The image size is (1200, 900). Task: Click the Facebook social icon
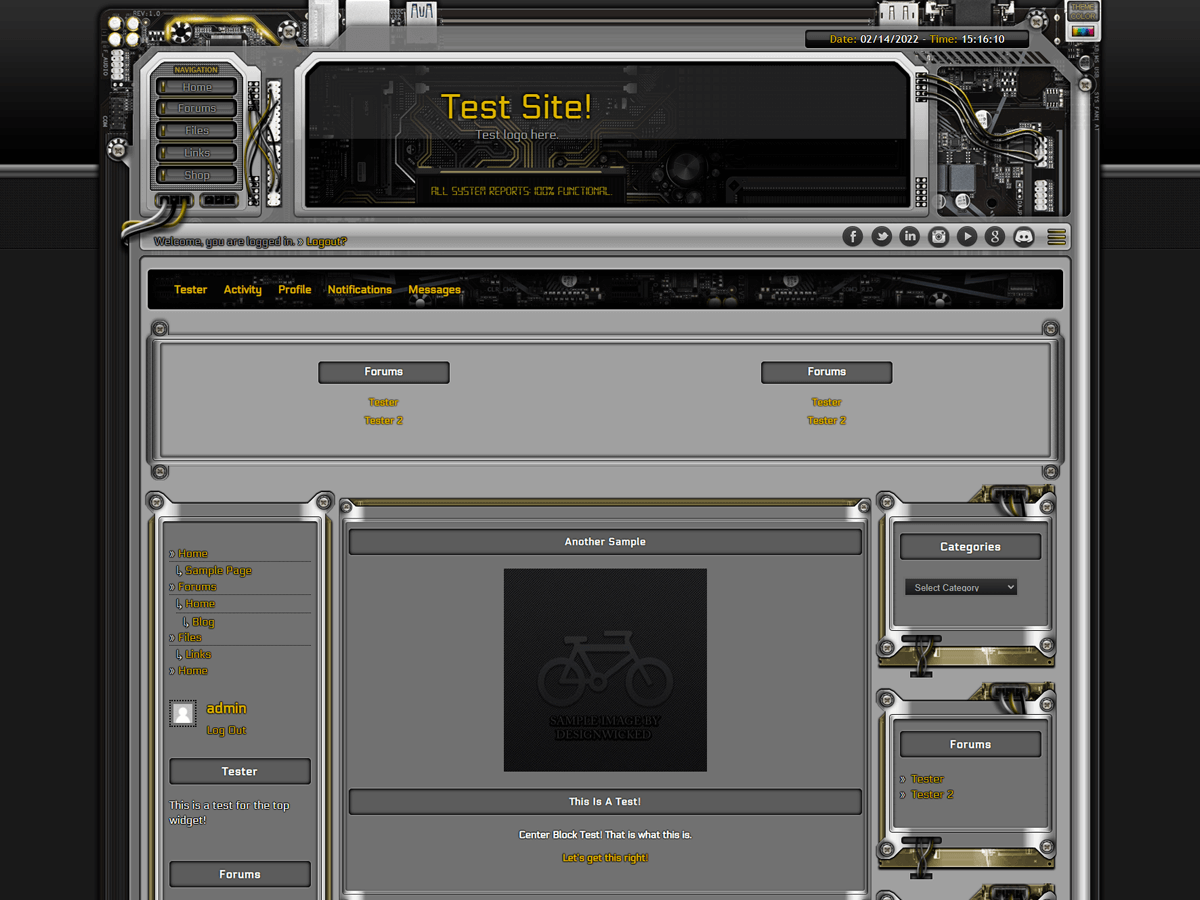point(852,236)
